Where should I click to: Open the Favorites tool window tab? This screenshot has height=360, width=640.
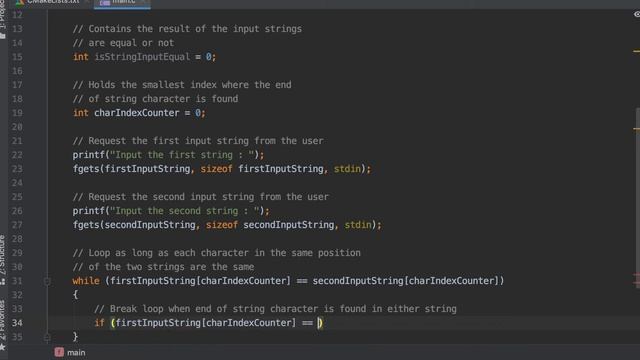(3, 320)
